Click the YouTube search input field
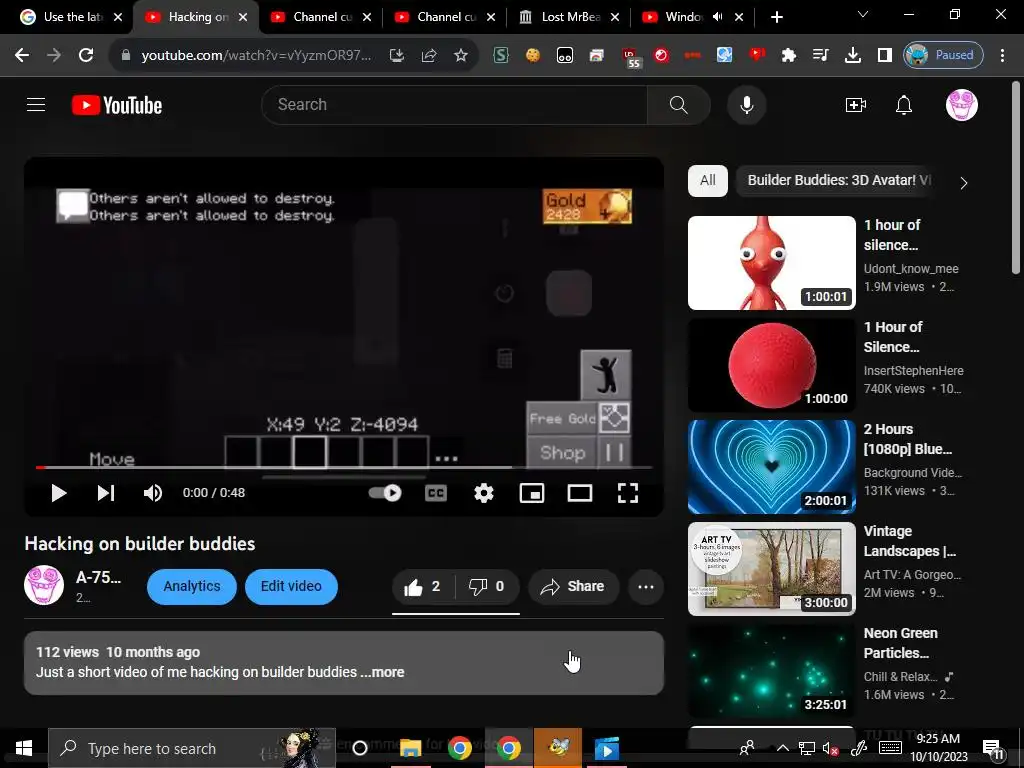This screenshot has height=768, width=1024. (x=455, y=104)
